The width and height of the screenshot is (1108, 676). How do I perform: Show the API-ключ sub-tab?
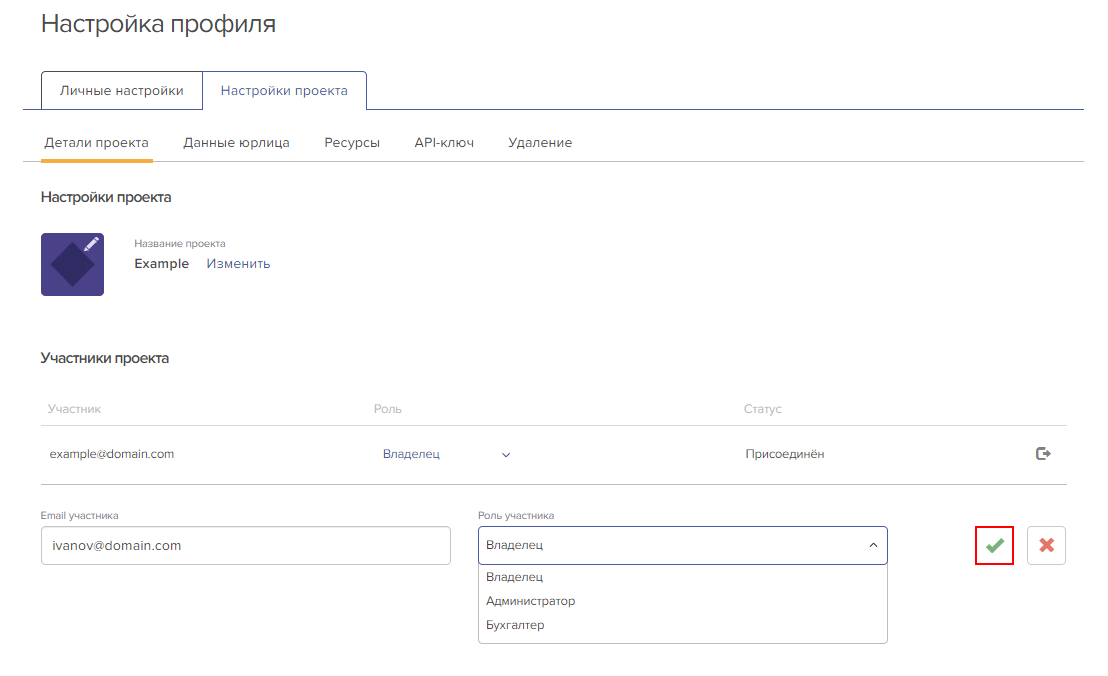click(x=444, y=143)
